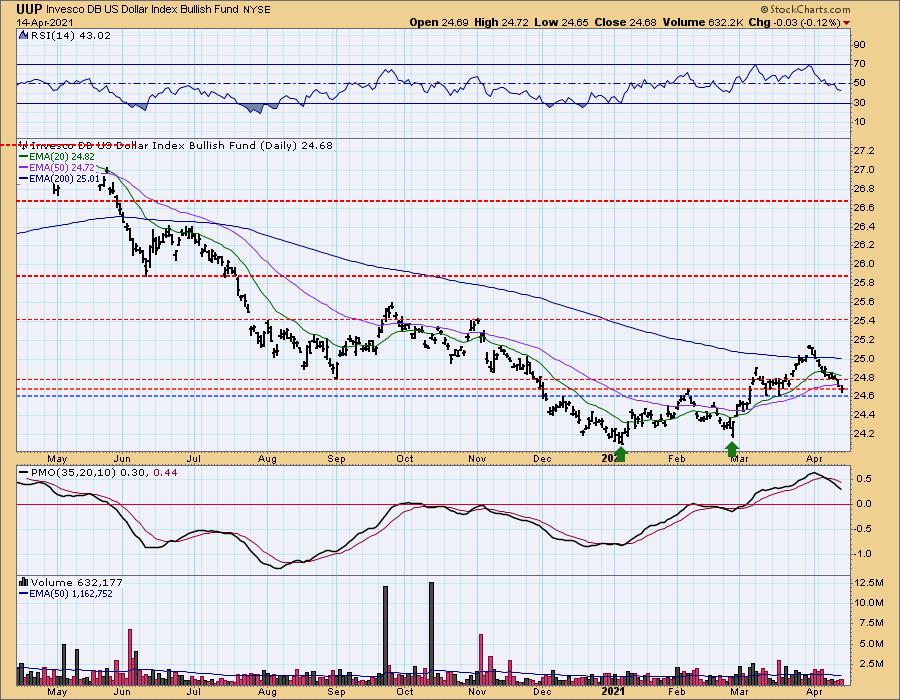Click the EMA(50) 1,162,752 volume label
The height and width of the screenshot is (700, 900).
click(x=71, y=594)
